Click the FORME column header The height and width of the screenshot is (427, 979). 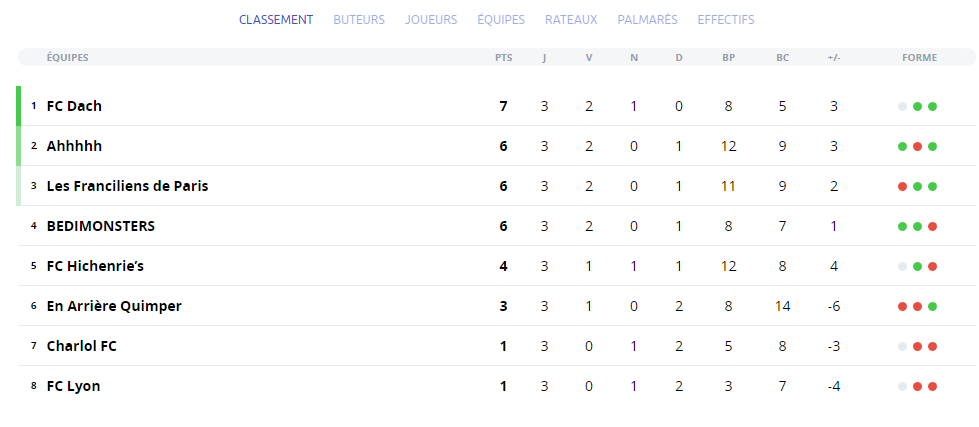pos(920,57)
